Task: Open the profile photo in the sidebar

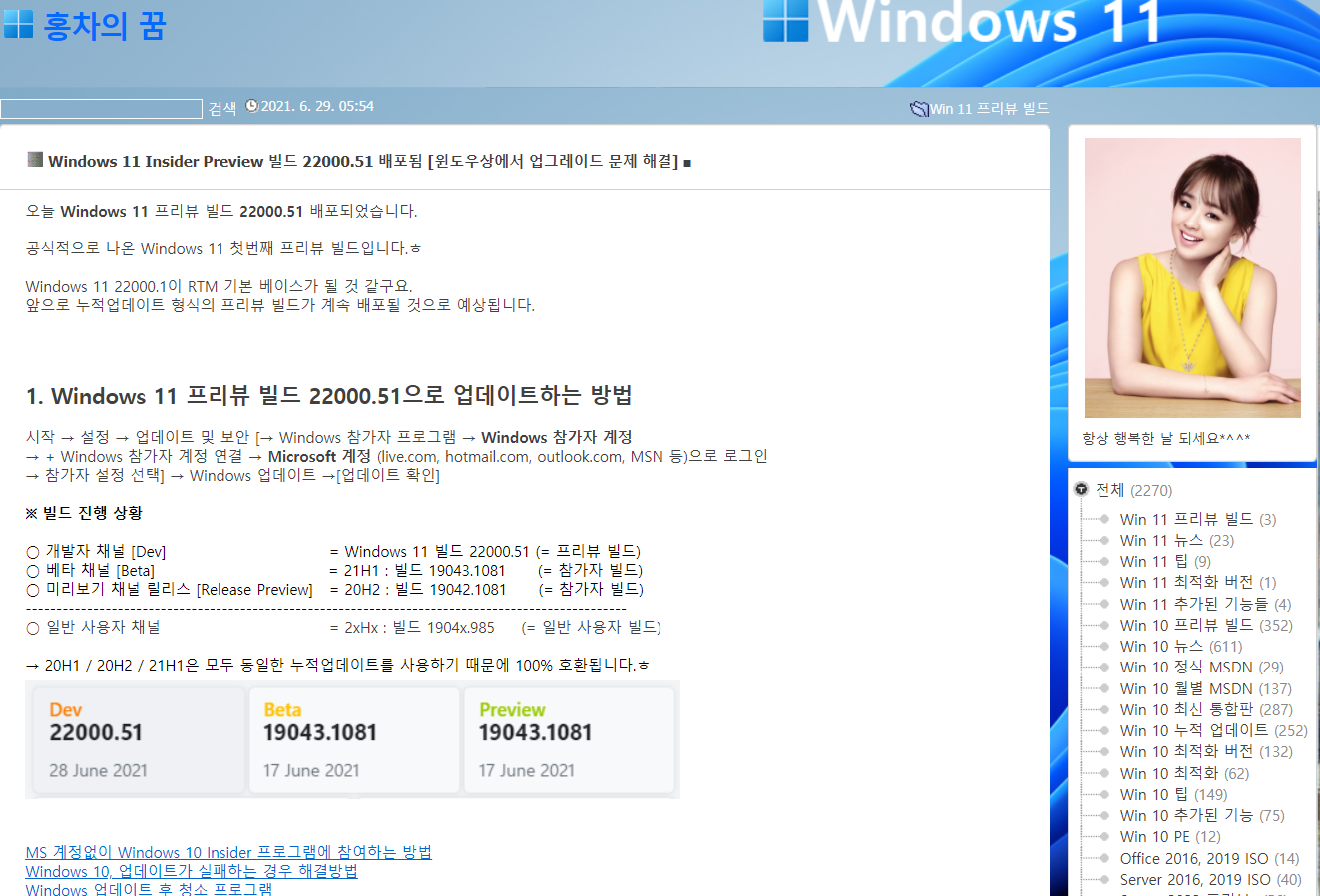Action: [1192, 277]
